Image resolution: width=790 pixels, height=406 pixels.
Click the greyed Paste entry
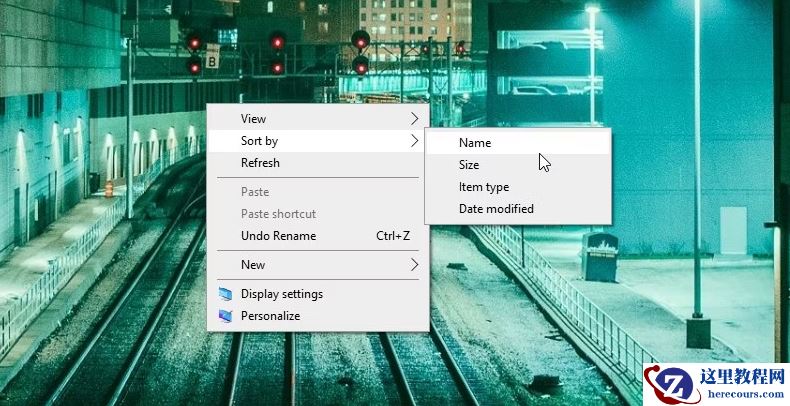coord(318,192)
